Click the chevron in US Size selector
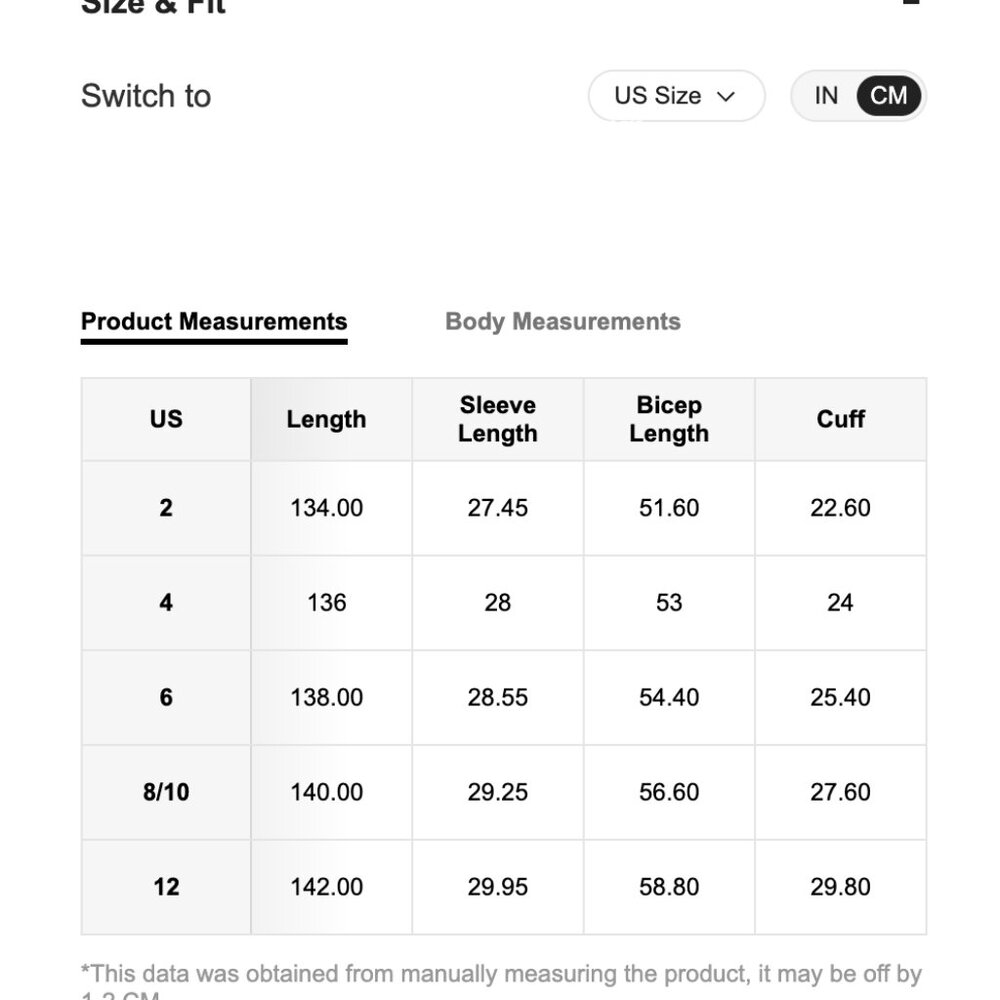Screen dimensions: 1000x1000 [x=726, y=96]
